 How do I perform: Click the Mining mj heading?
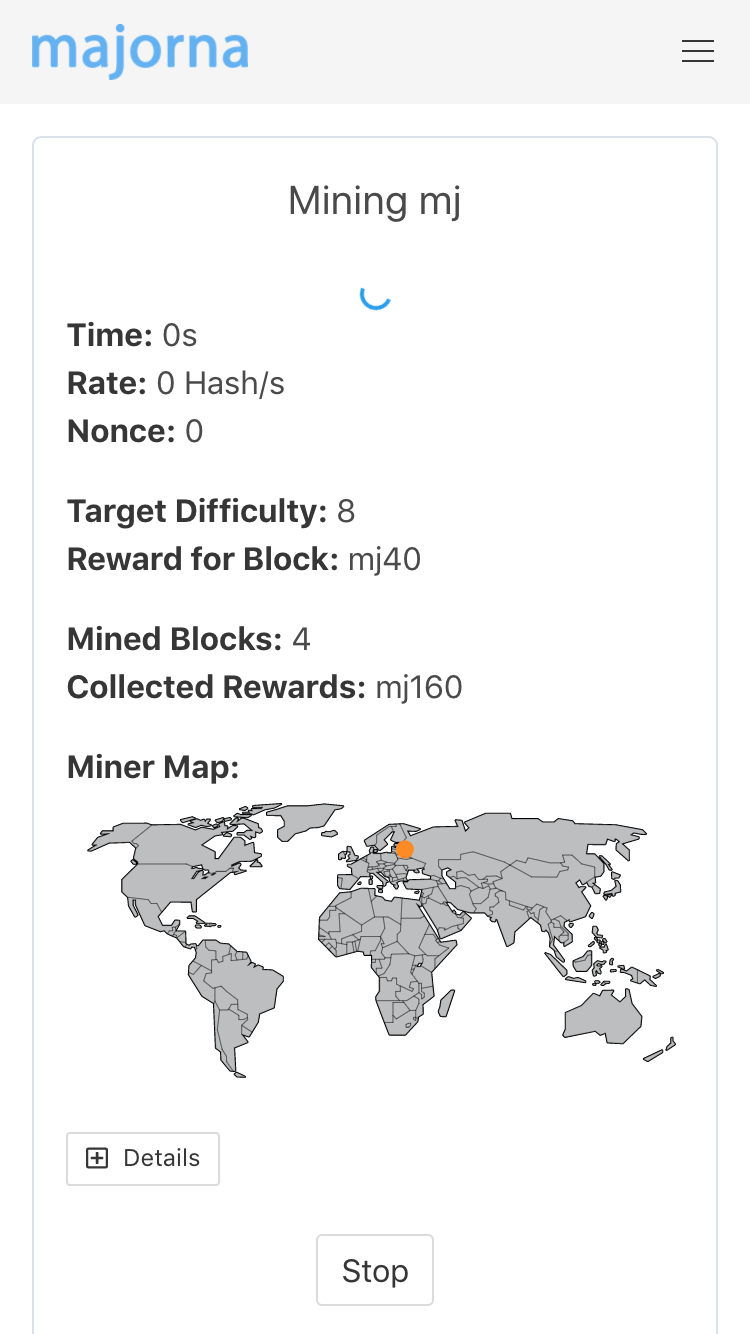(x=374, y=200)
